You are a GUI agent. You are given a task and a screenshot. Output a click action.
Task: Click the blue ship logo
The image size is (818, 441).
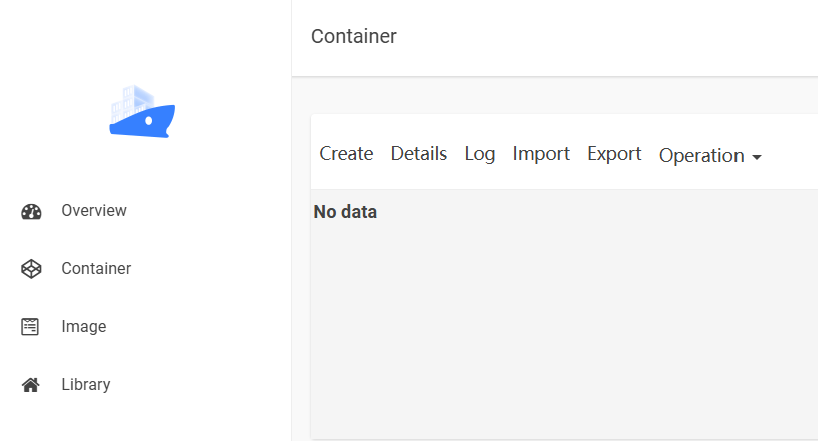click(142, 112)
